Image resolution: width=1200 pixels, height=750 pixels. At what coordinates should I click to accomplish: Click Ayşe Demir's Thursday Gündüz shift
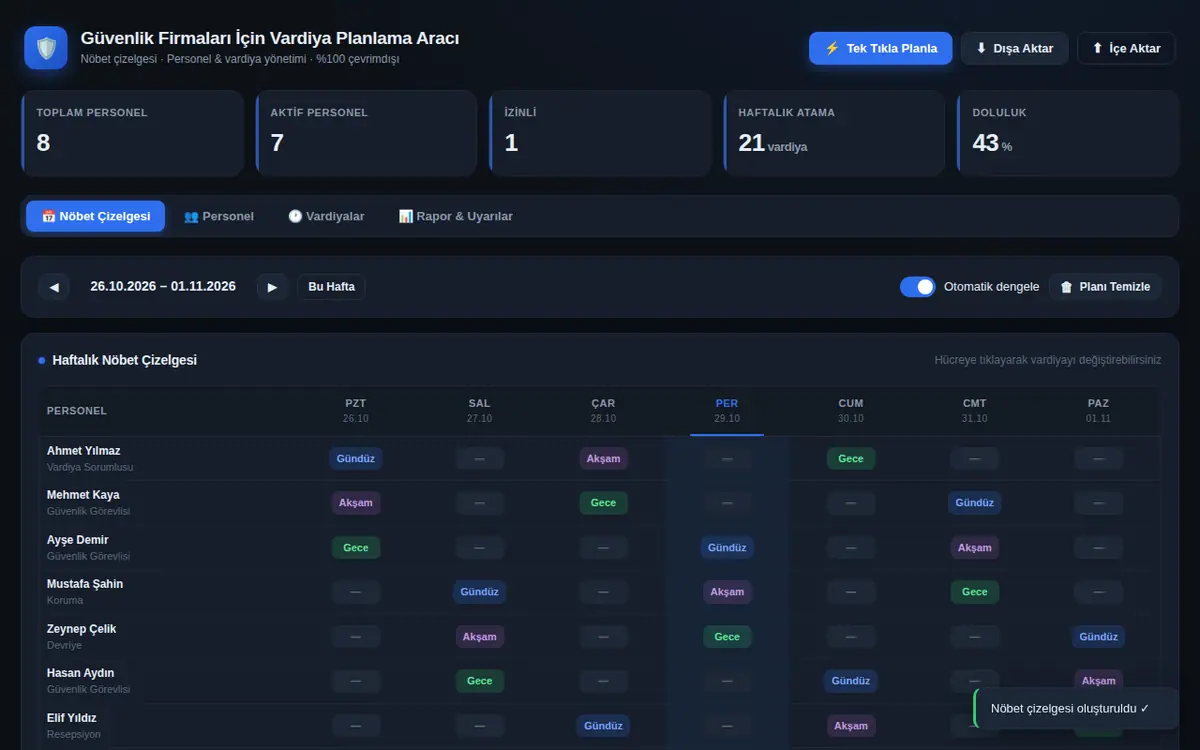pyautogui.click(x=727, y=548)
